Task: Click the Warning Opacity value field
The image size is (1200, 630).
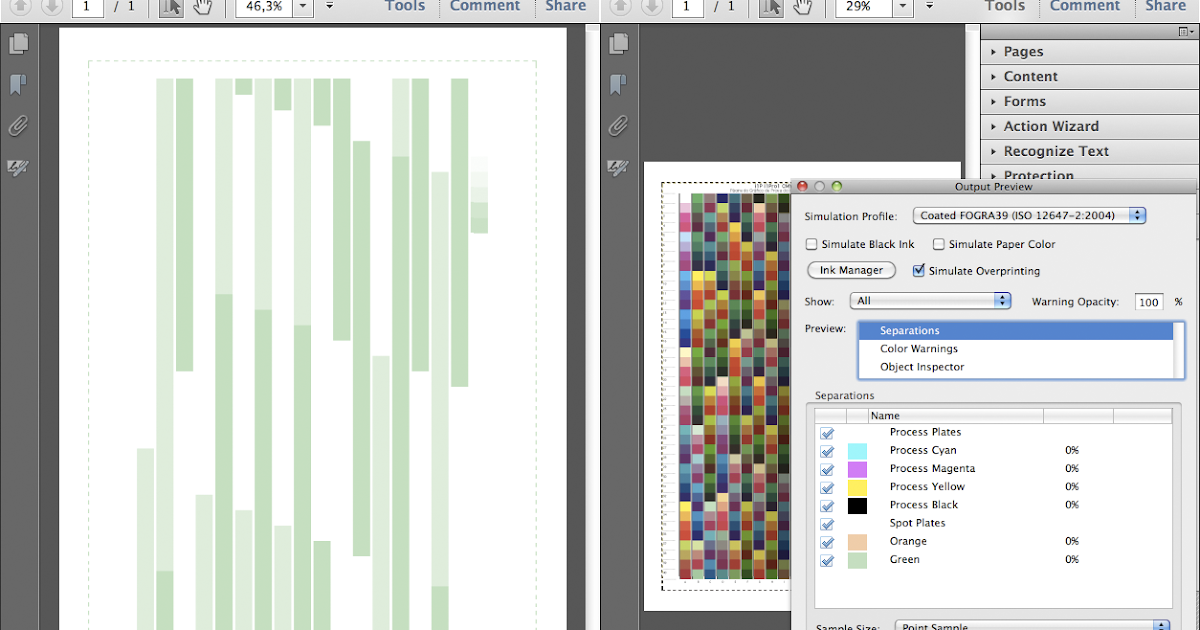Action: pyautogui.click(x=1149, y=302)
